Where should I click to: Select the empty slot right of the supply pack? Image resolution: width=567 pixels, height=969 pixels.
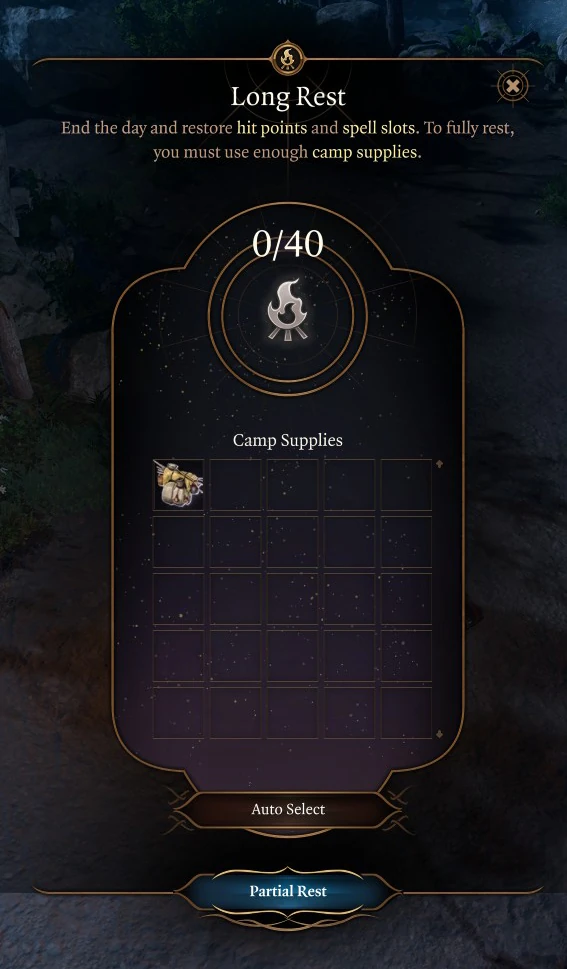click(236, 484)
